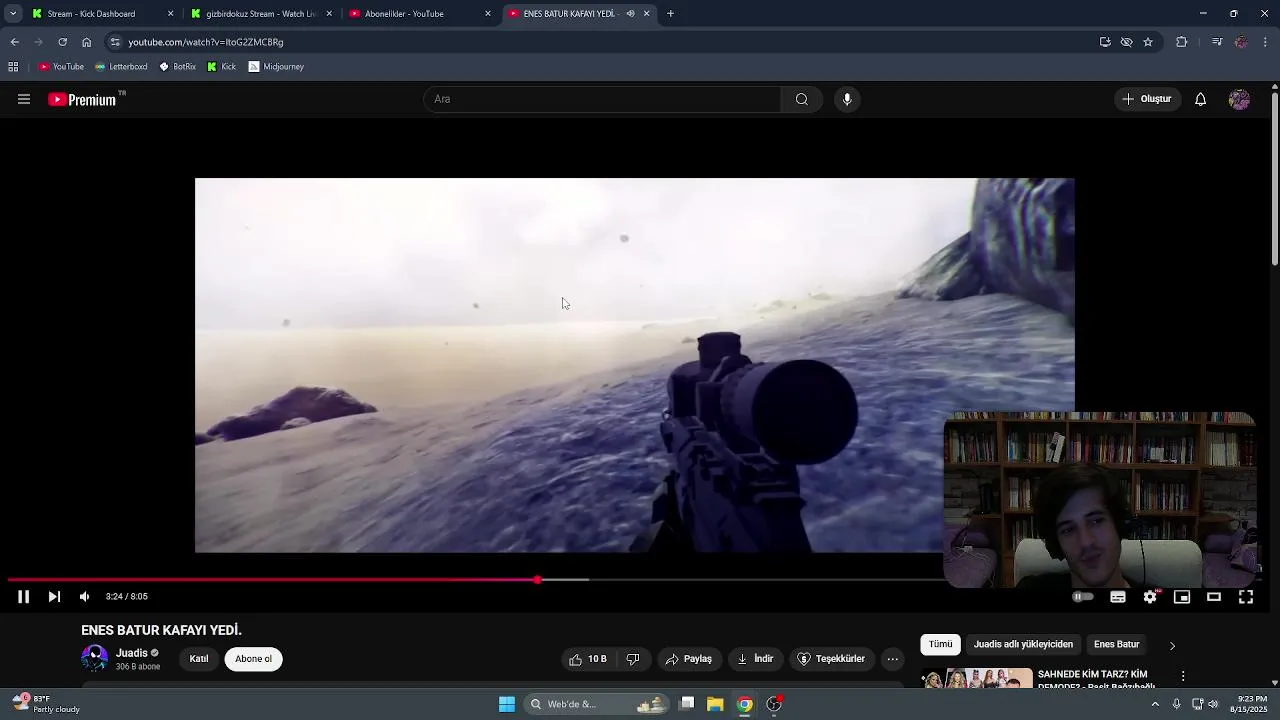1280x720 pixels.
Task: Go back with the browser back arrow
Action: (x=14, y=42)
